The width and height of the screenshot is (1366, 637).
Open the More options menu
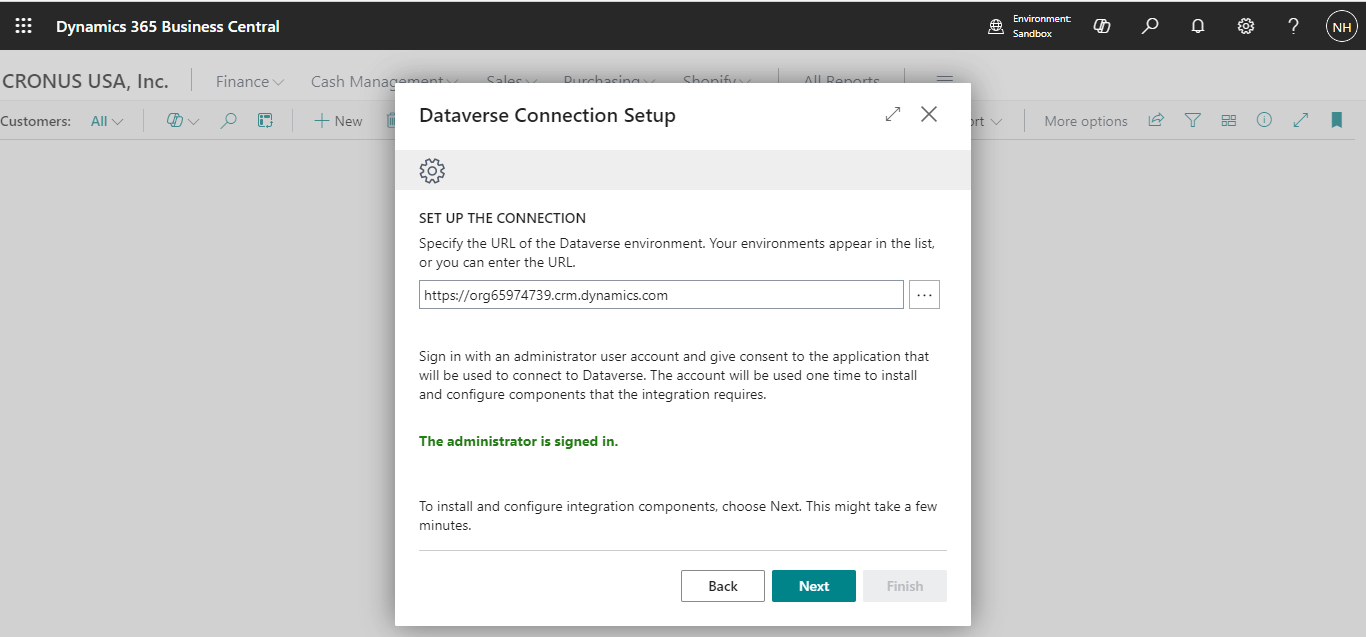pyautogui.click(x=1085, y=121)
